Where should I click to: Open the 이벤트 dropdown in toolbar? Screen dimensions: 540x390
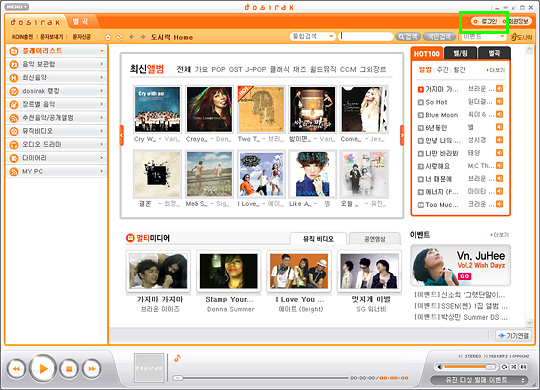484,37
